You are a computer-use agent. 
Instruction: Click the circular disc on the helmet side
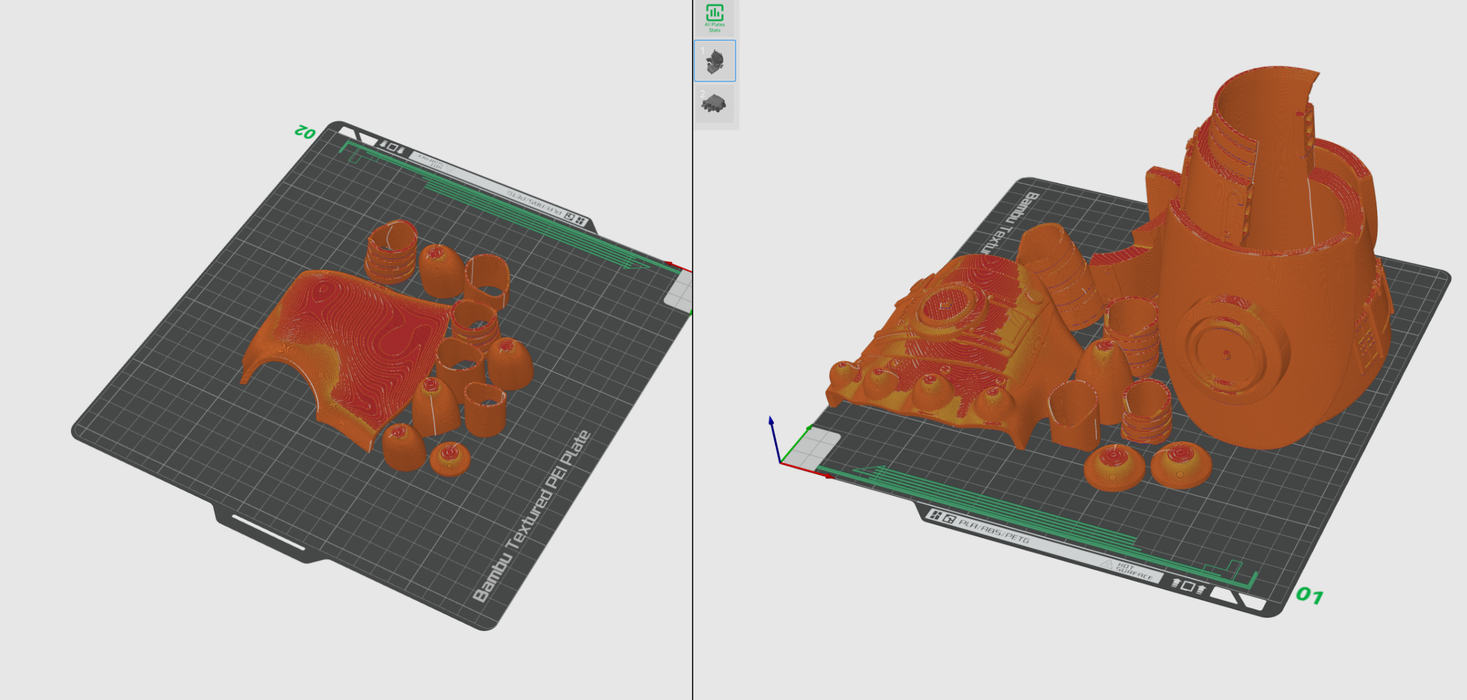tap(1225, 343)
